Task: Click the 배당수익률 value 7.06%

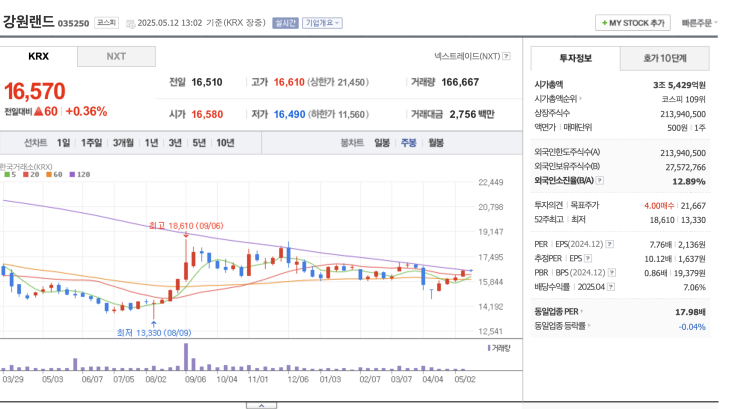Action: coord(694,287)
